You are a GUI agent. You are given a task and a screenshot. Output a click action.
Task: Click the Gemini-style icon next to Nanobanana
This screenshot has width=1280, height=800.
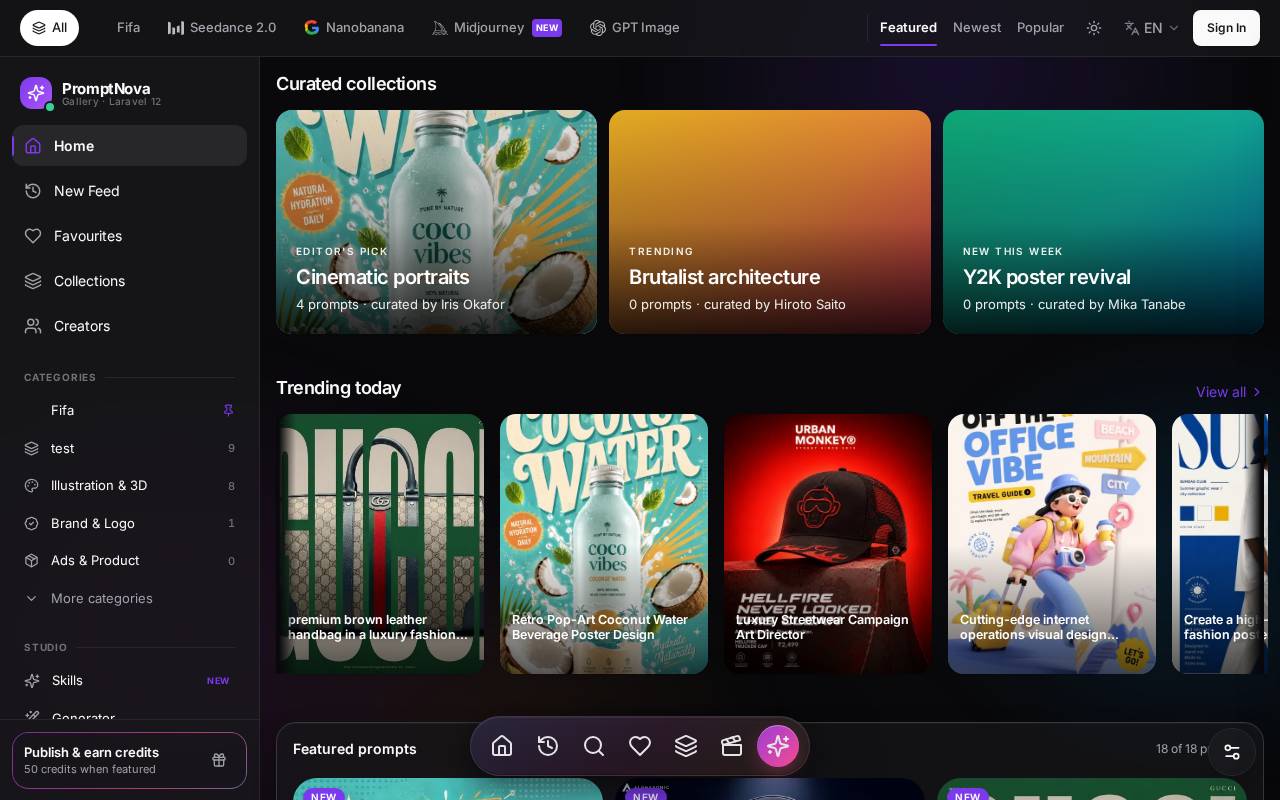click(312, 28)
